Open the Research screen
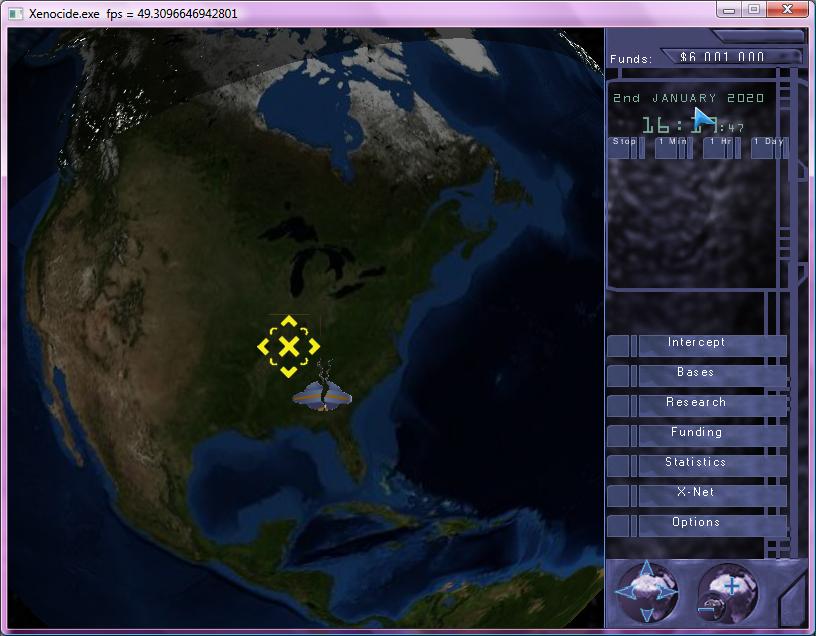The width and height of the screenshot is (816, 636). (696, 405)
